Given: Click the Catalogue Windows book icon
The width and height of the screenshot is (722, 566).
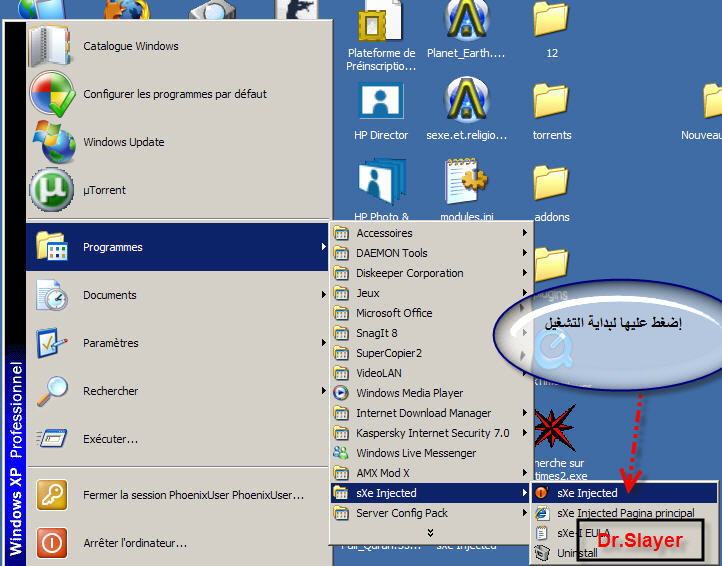Looking at the screenshot, I should click(50, 46).
